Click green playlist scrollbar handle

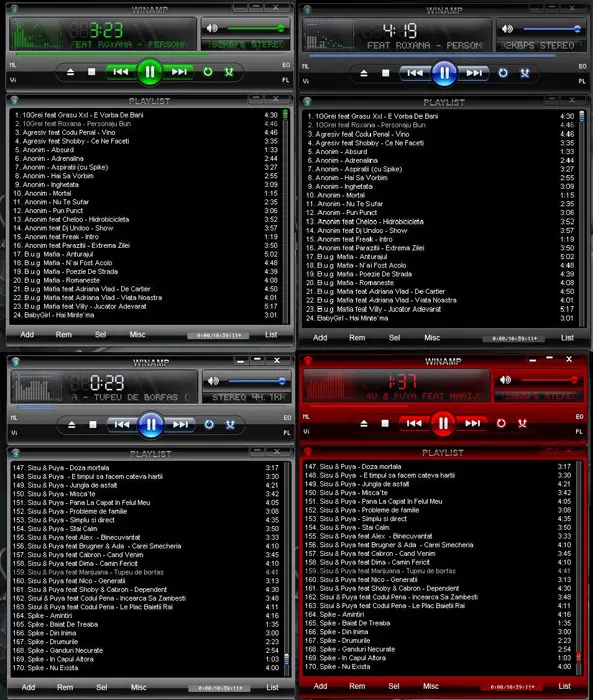(285, 116)
